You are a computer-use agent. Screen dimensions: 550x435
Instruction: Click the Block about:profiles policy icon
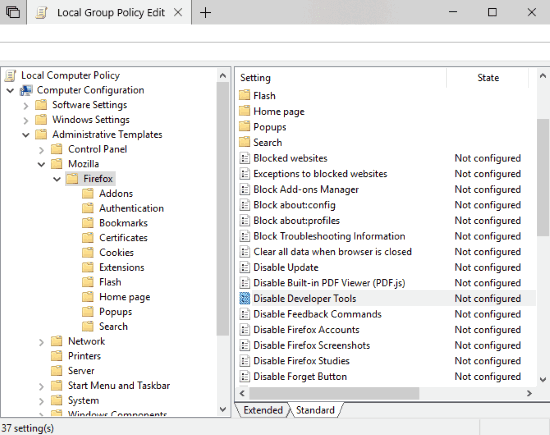[x=244, y=221]
